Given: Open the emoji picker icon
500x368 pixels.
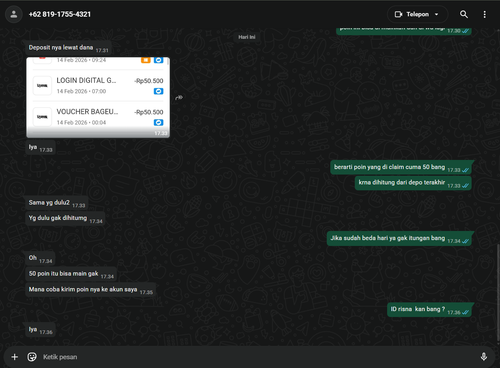Looking at the screenshot, I should pyautogui.click(x=32, y=357).
